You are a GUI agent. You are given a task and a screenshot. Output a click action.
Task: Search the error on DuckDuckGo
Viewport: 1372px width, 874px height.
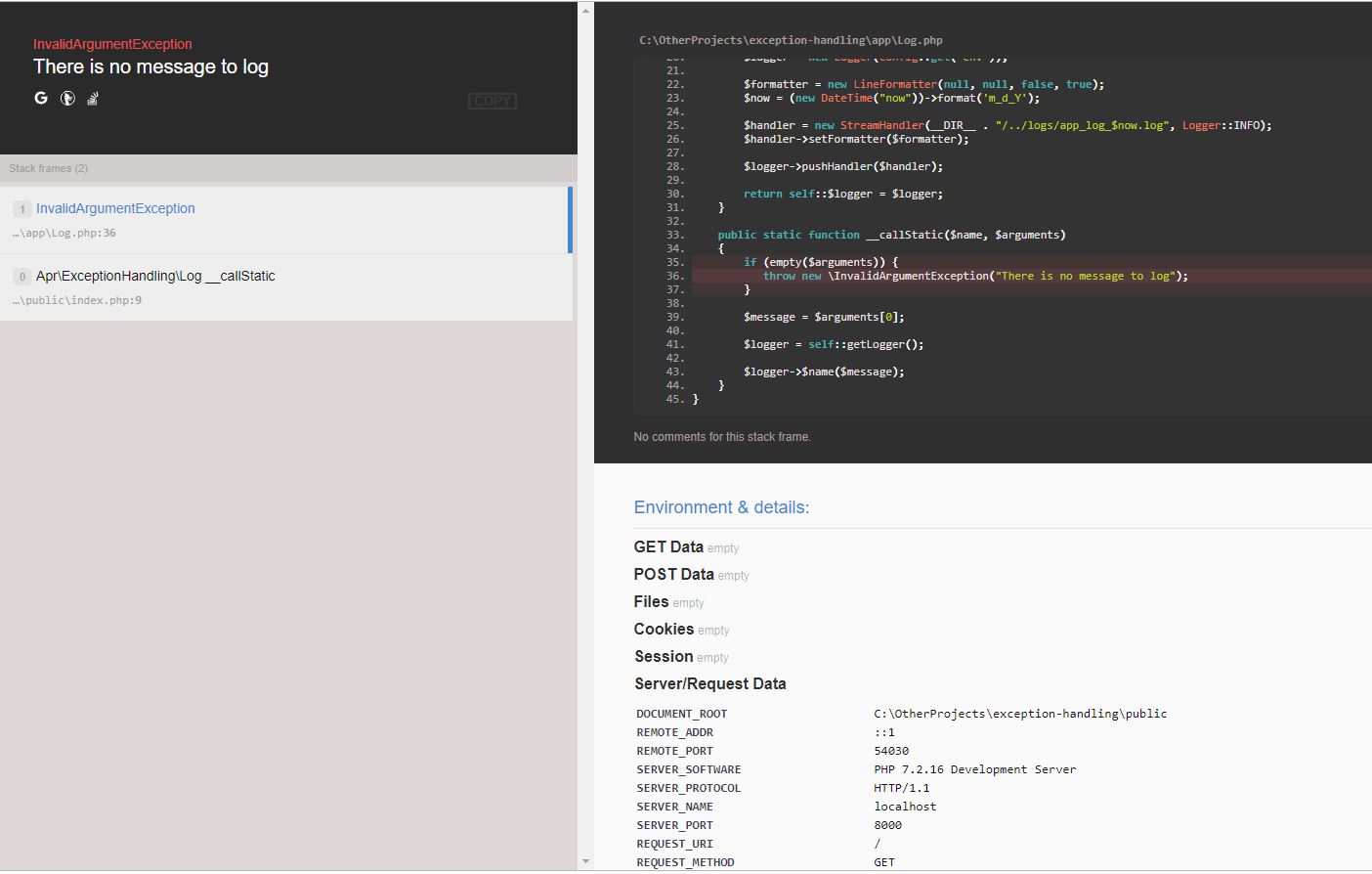(65, 98)
